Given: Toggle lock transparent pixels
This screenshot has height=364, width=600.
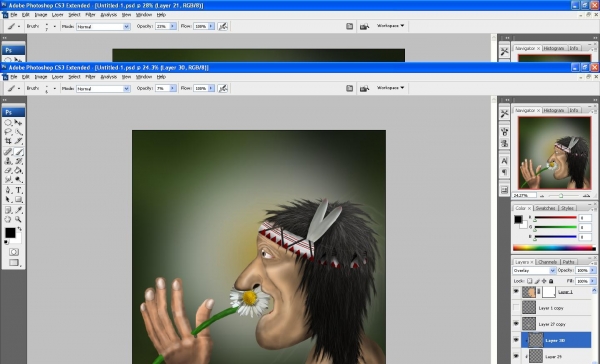Looking at the screenshot, I should 530,281.
